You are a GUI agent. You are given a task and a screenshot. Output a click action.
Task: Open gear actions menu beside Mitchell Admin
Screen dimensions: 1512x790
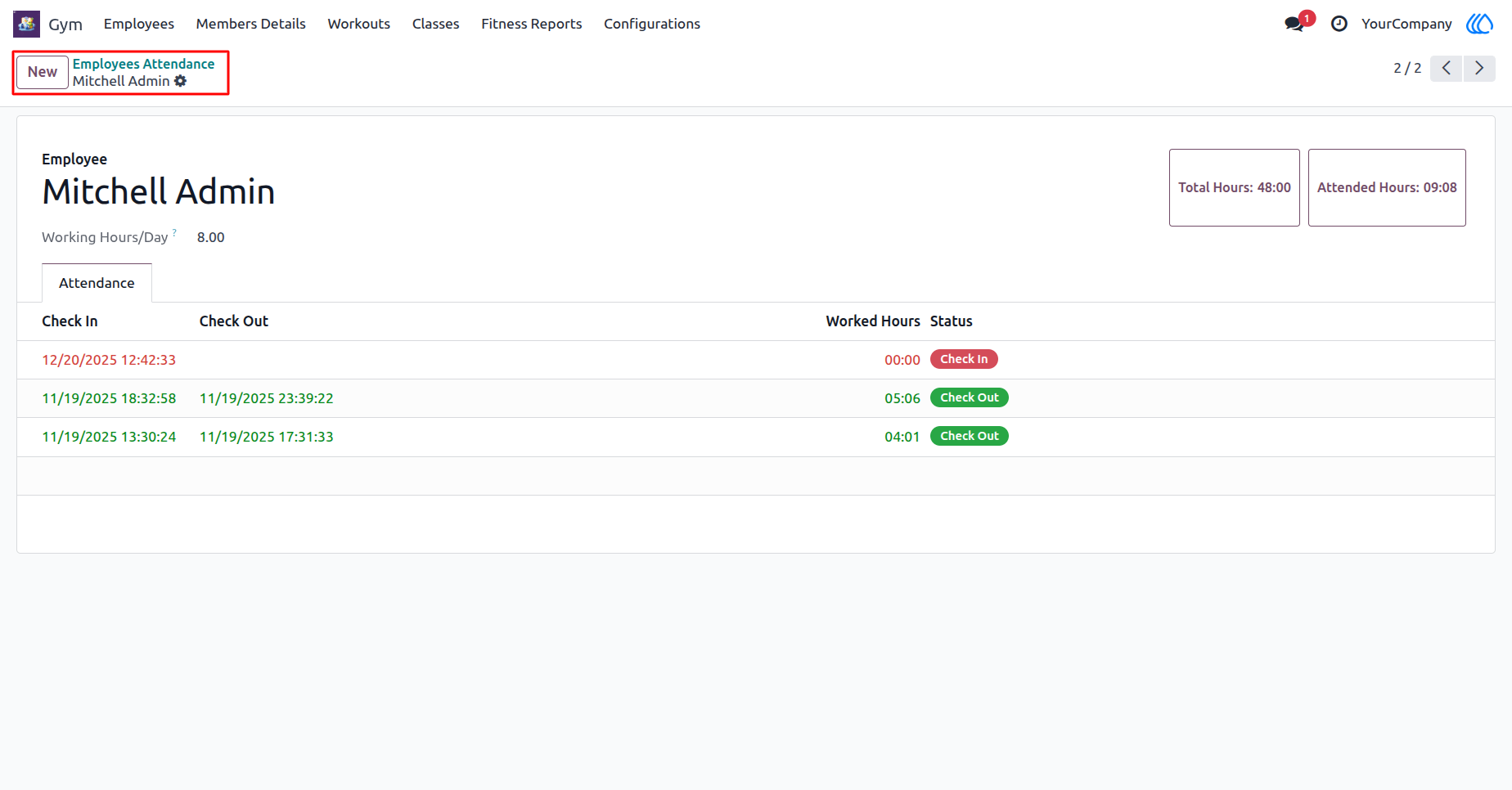(x=181, y=81)
